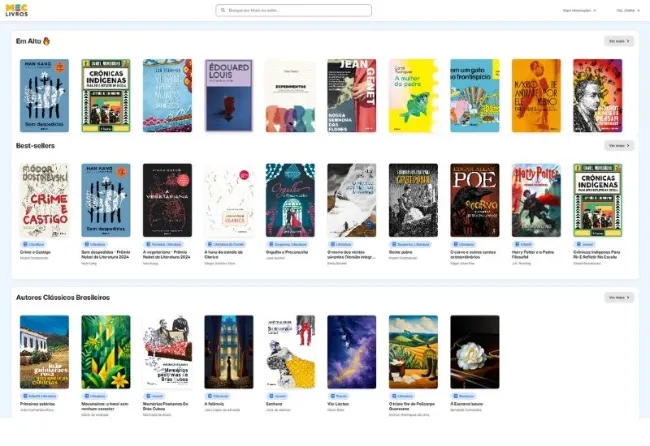Screen dimensions: 650x446
Task: Expand the Mais Informações dropdown
Action: (579, 10)
